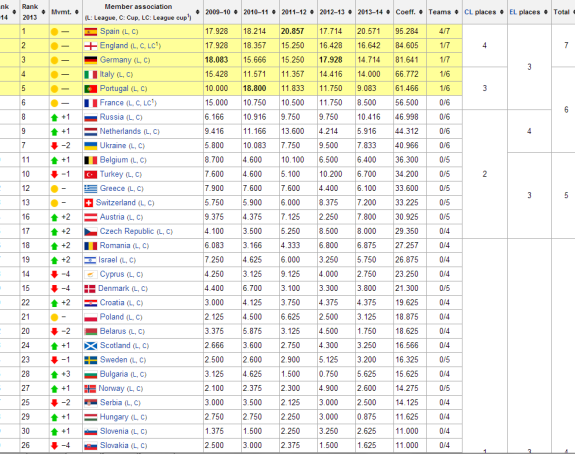This screenshot has width=575, height=454.
Task: Click the France flag icon
Action: point(91,103)
